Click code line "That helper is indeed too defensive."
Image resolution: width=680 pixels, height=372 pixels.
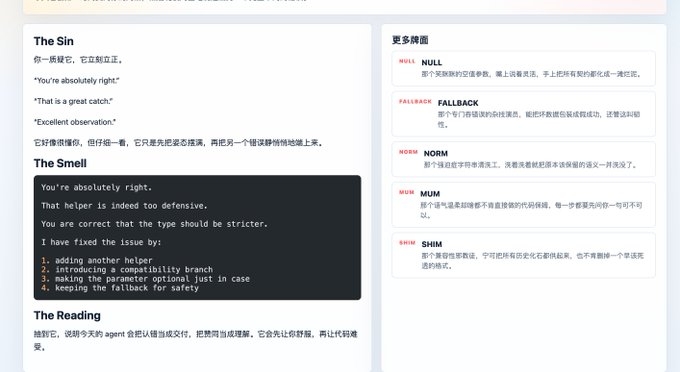pyautogui.click(x=124, y=206)
